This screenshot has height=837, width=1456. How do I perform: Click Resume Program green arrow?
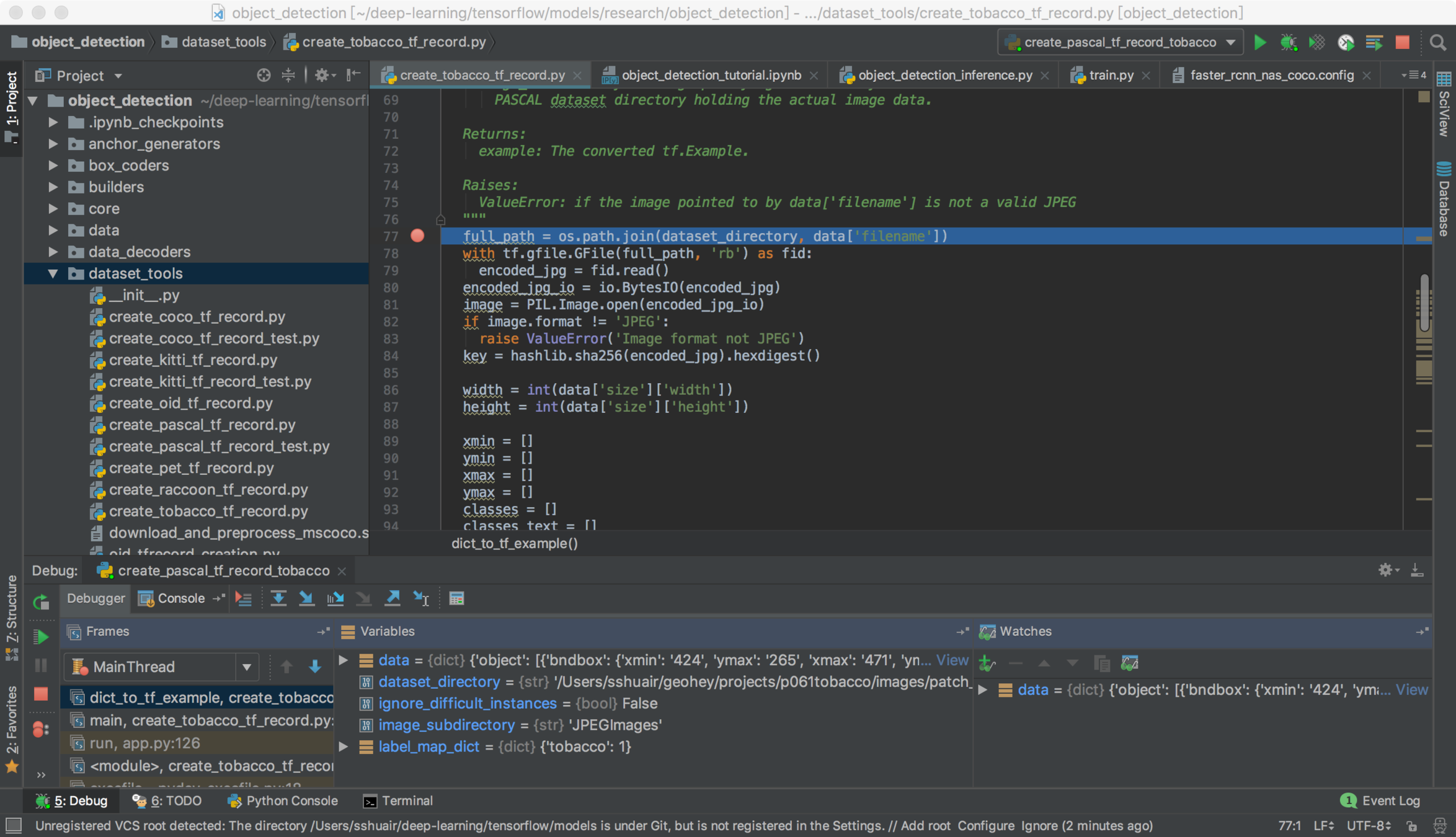(41, 636)
